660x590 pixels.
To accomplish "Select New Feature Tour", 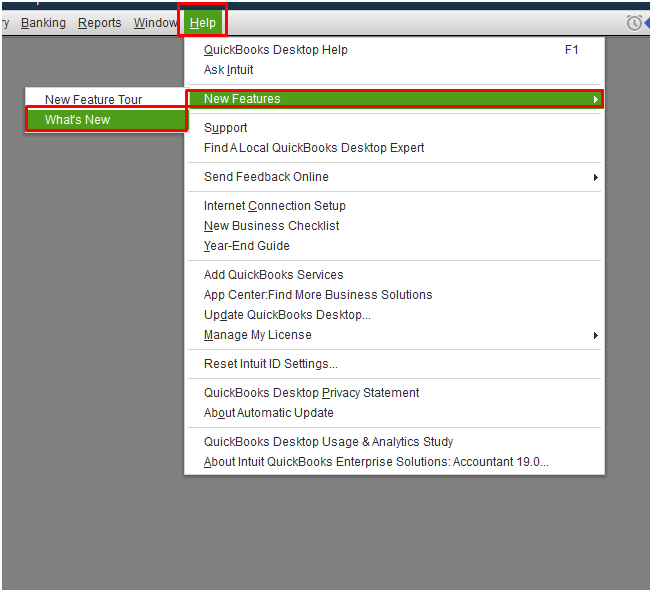I will tap(106, 99).
